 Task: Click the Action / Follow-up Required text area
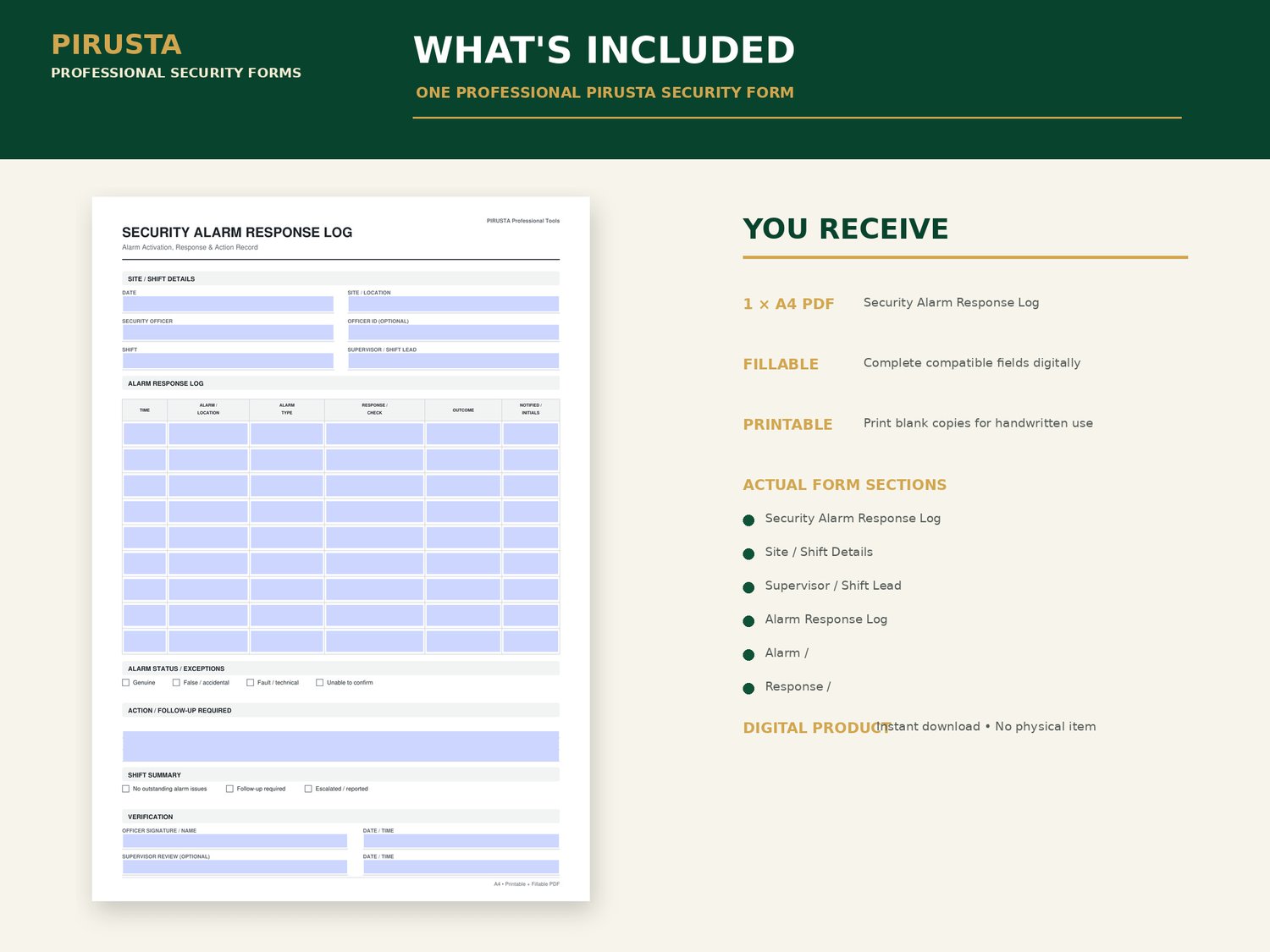(x=340, y=746)
